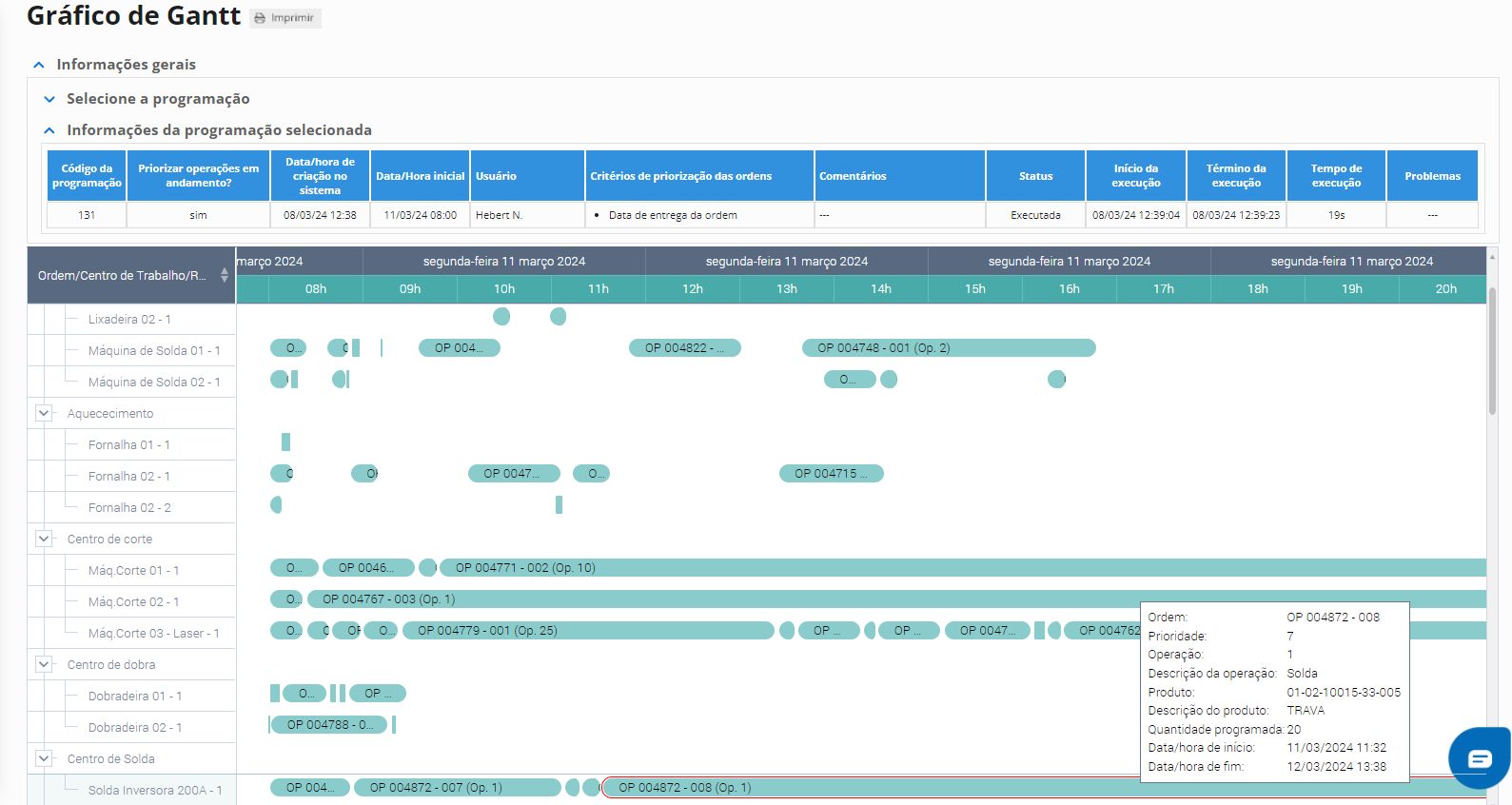
Task: Click the OP 004872 - 007 (Op. 1) bar
Action: [x=458, y=788]
